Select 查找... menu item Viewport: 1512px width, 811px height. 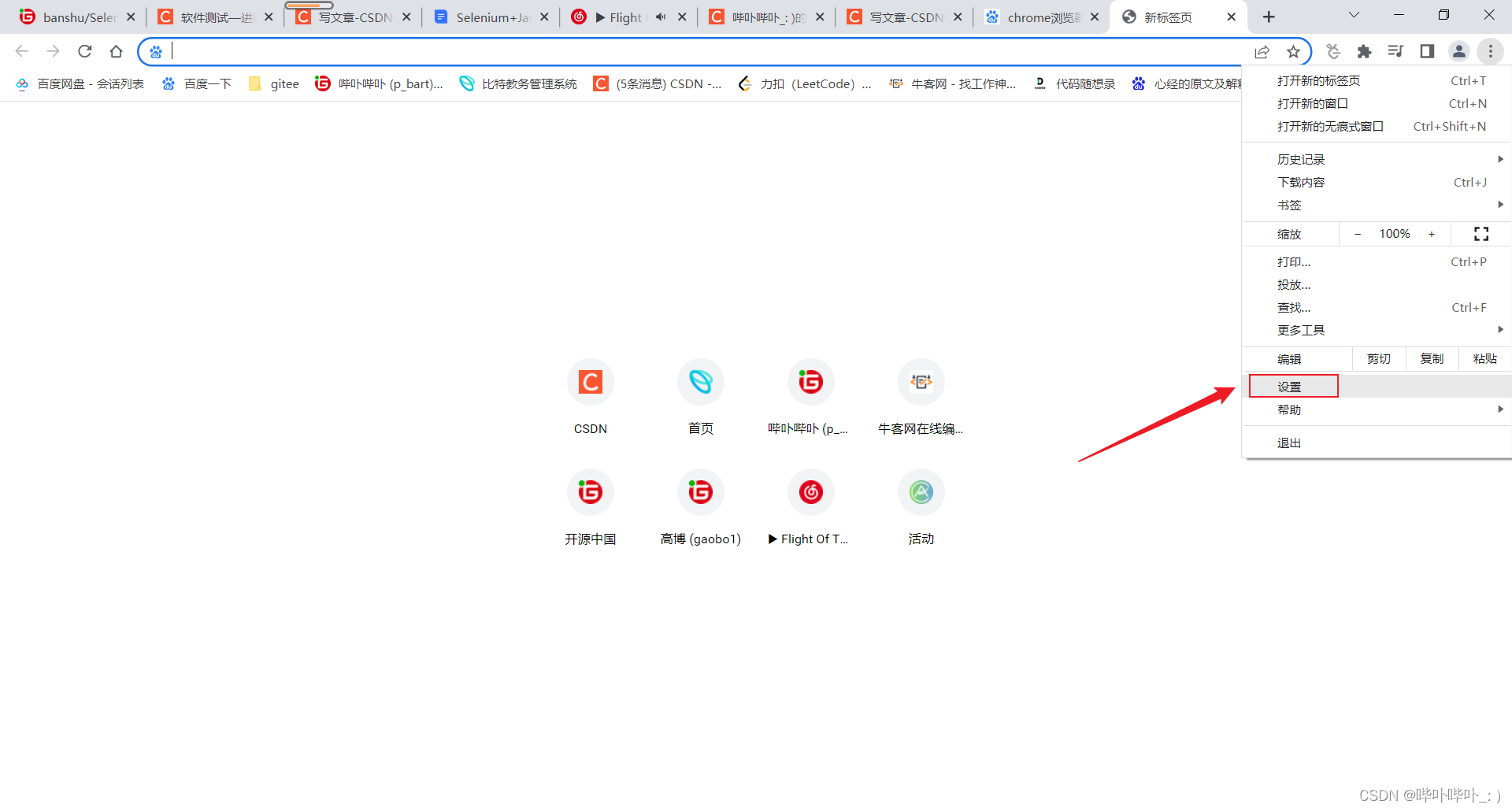(x=1377, y=307)
